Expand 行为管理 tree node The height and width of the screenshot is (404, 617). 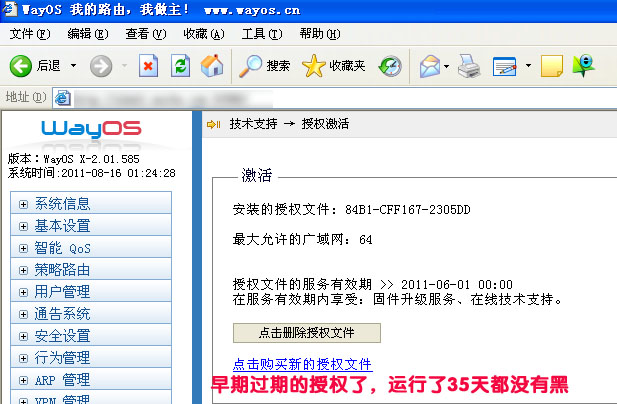tap(24, 358)
